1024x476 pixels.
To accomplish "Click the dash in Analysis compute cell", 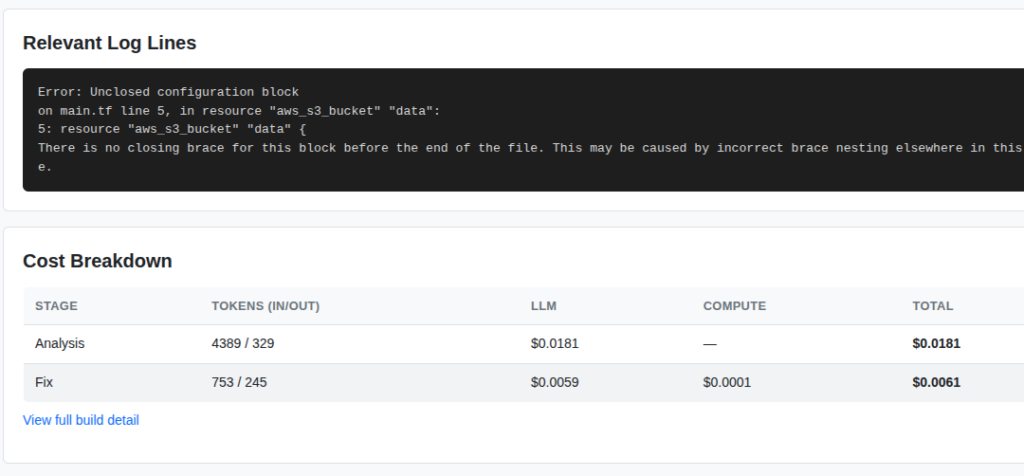I will pos(710,343).
